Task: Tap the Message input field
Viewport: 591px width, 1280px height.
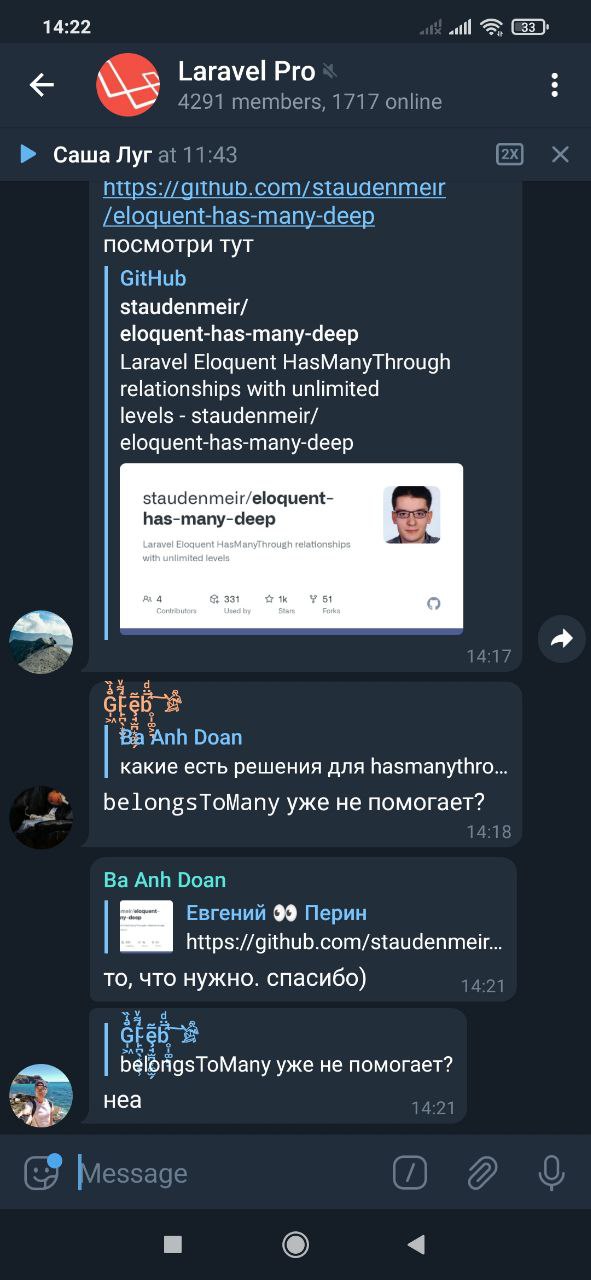Action: click(228, 1173)
